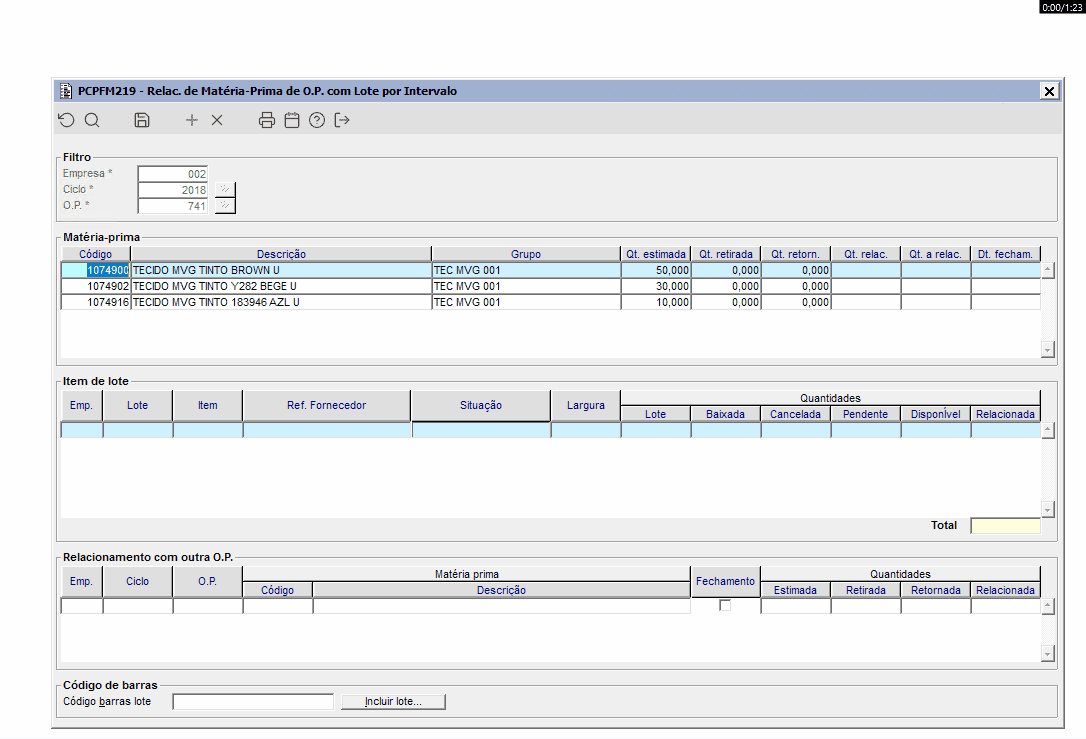Click the Incluir lote... button

point(393,702)
